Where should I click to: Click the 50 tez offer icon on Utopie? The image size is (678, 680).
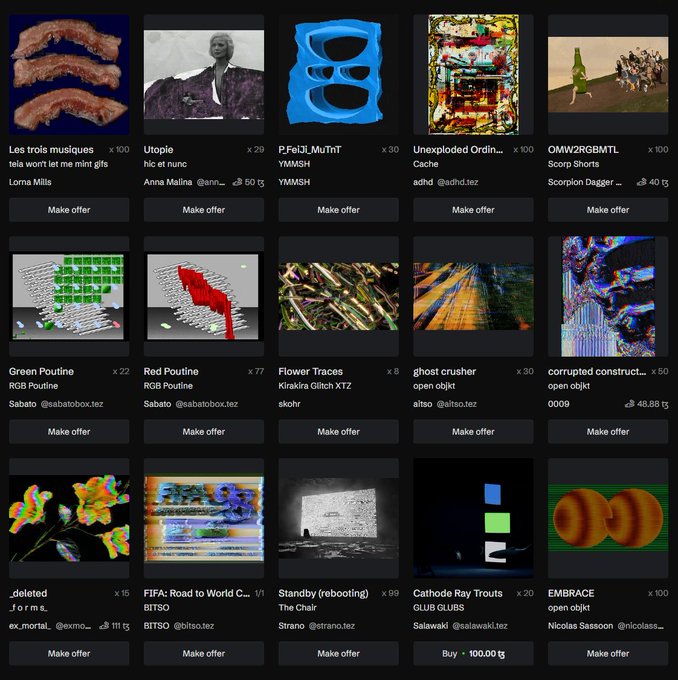coord(237,182)
